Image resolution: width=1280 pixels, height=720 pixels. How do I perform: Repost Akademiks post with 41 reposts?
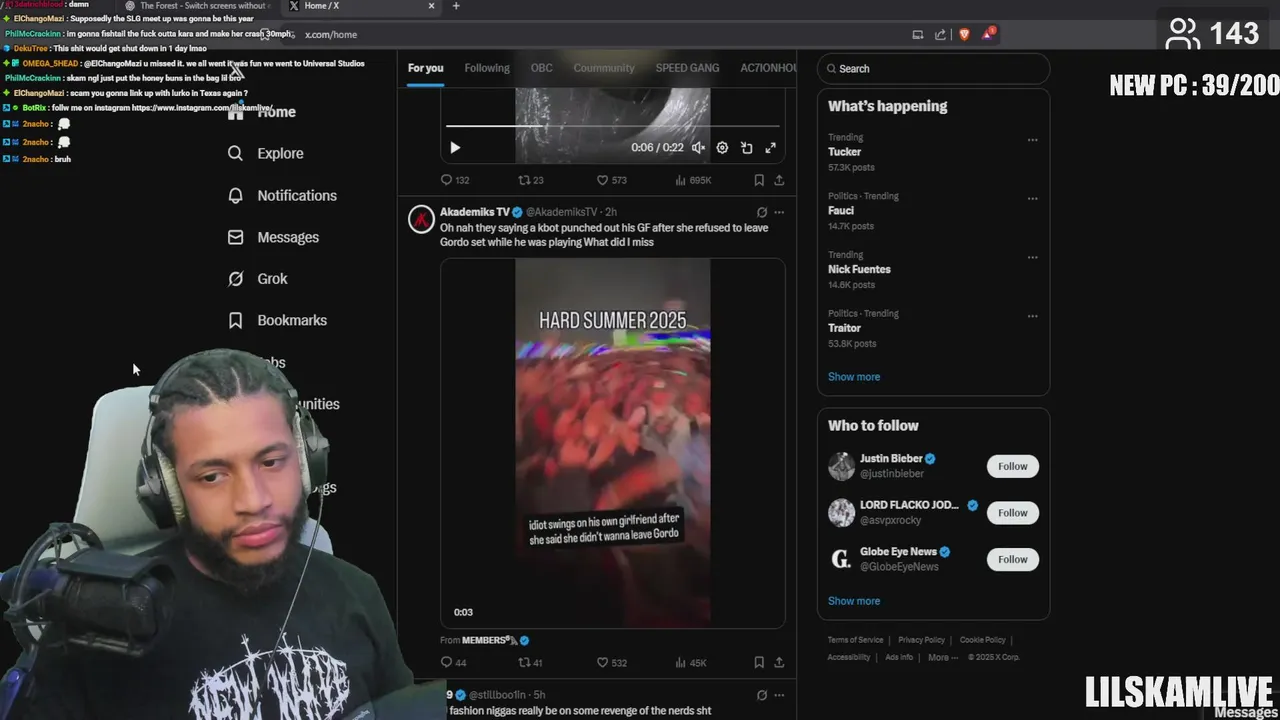click(530, 662)
